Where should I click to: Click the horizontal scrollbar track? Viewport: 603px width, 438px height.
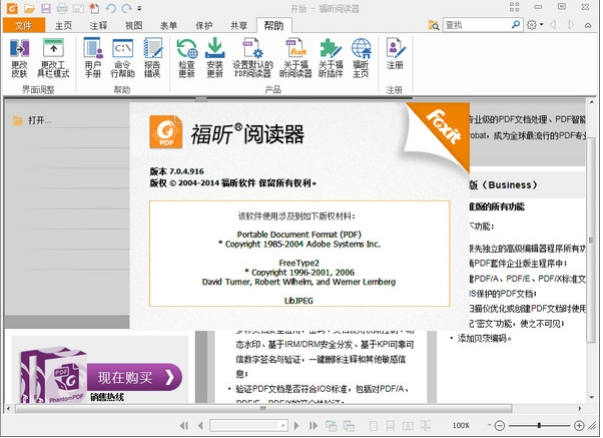(293, 408)
